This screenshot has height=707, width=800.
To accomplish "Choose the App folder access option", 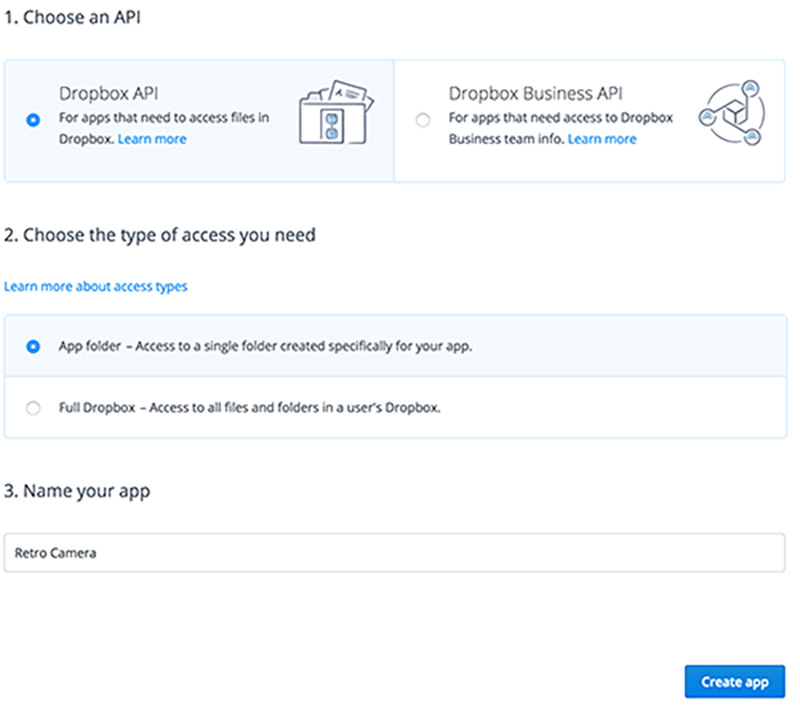I will pos(32,347).
